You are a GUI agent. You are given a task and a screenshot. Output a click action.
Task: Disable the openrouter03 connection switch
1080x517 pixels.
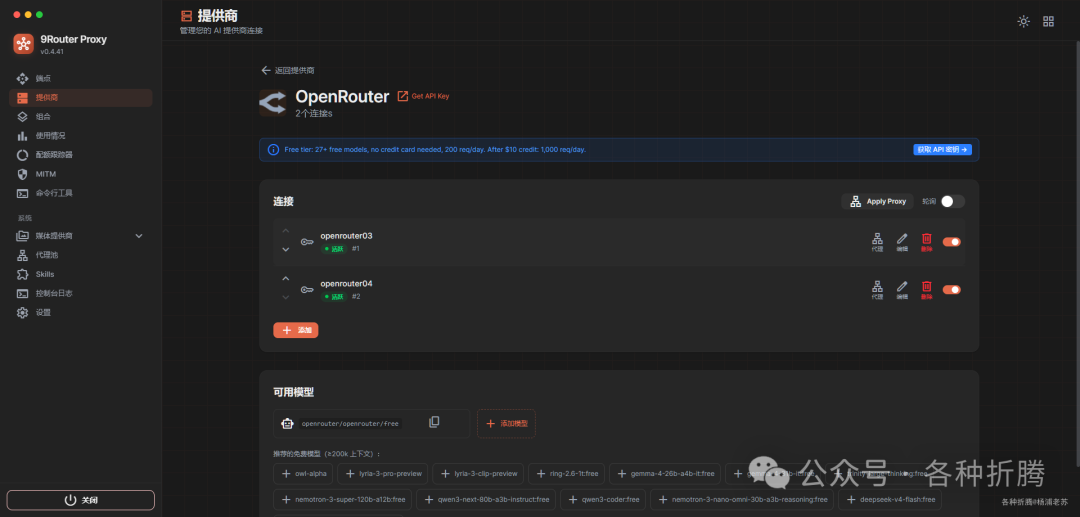tap(952, 242)
